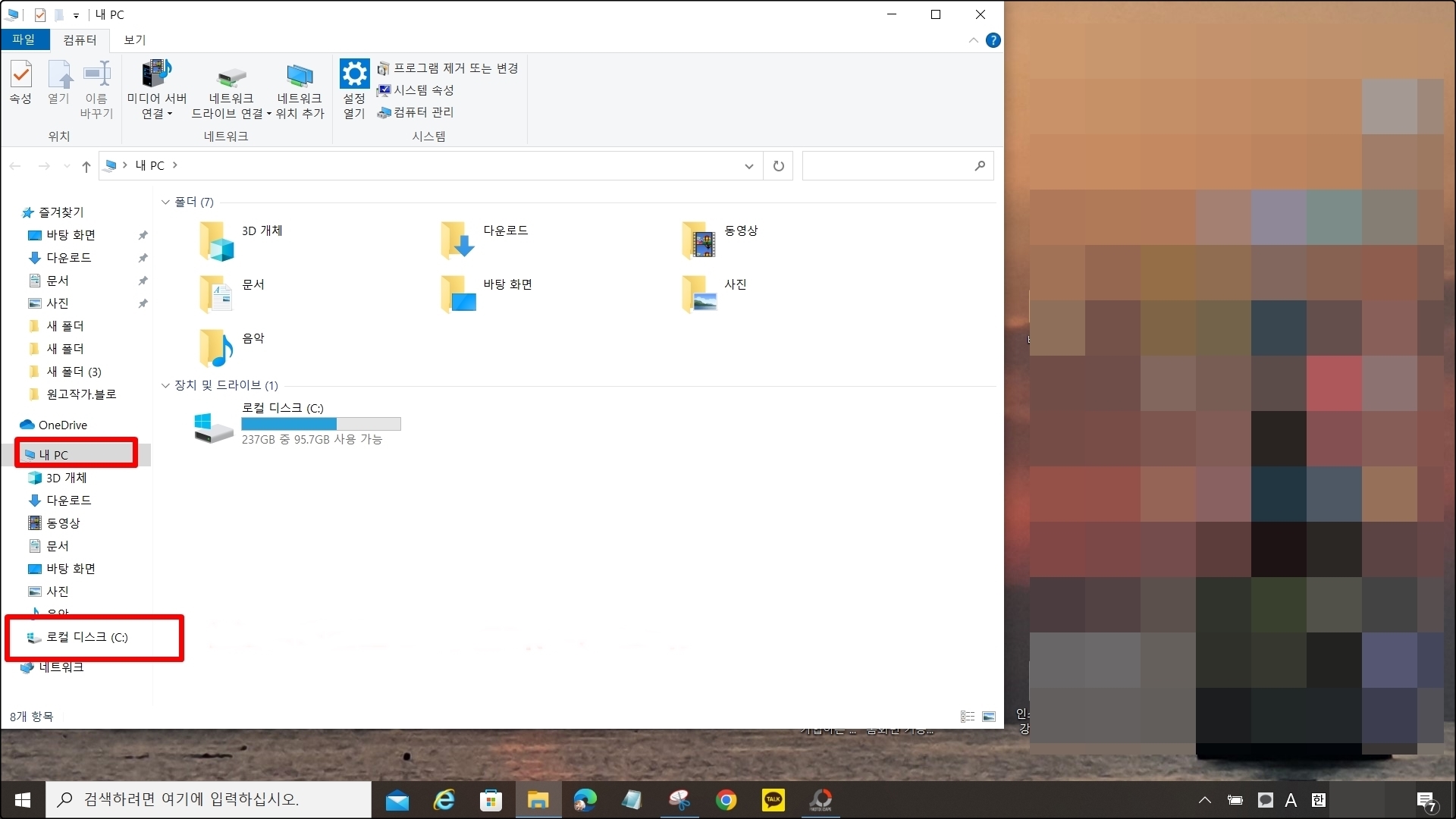Switch to details view toggle

968,717
